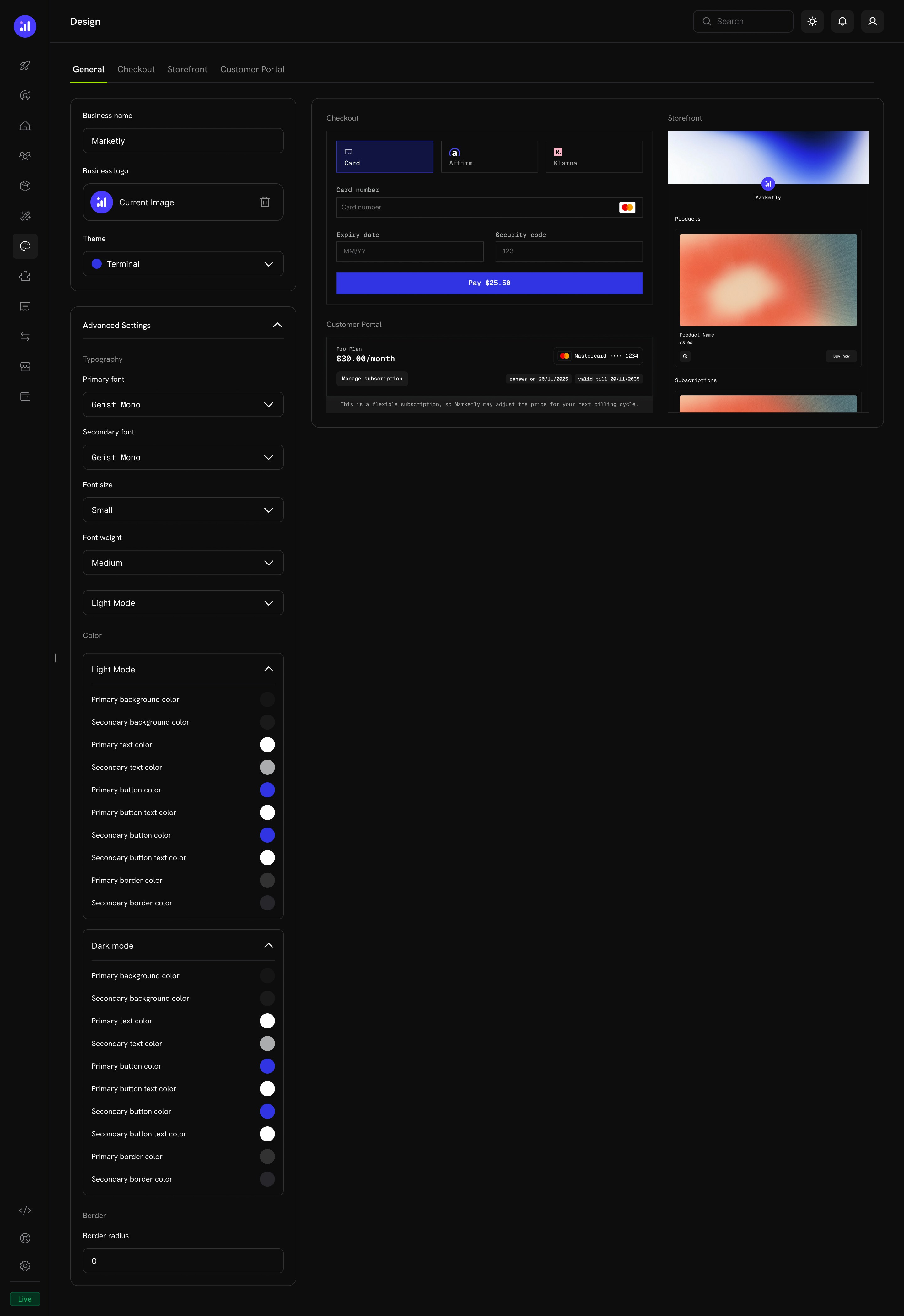Open the Customers icon in the sidebar
The width and height of the screenshot is (904, 1316).
coord(25,156)
